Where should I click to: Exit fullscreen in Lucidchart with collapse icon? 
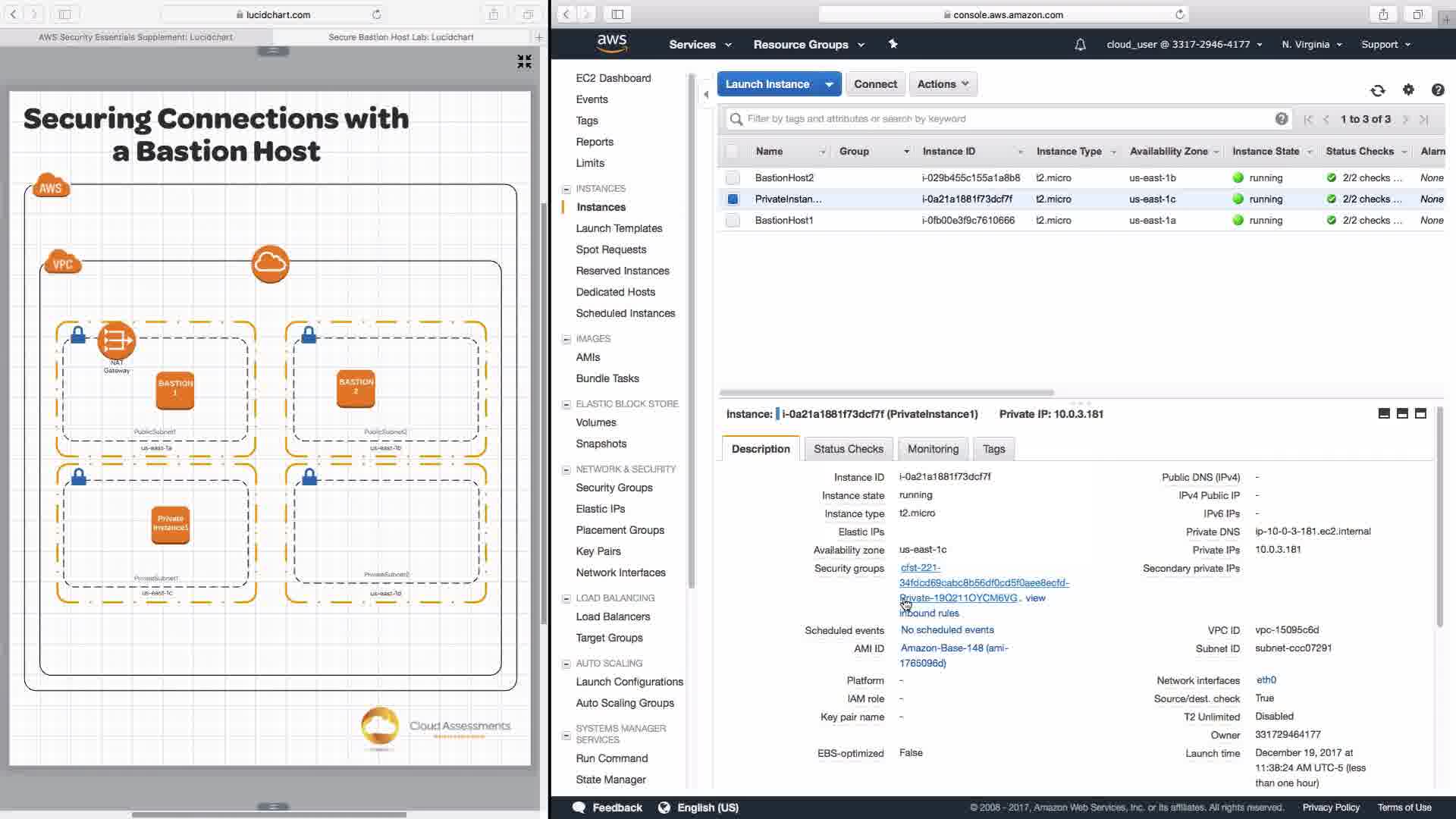tap(524, 61)
